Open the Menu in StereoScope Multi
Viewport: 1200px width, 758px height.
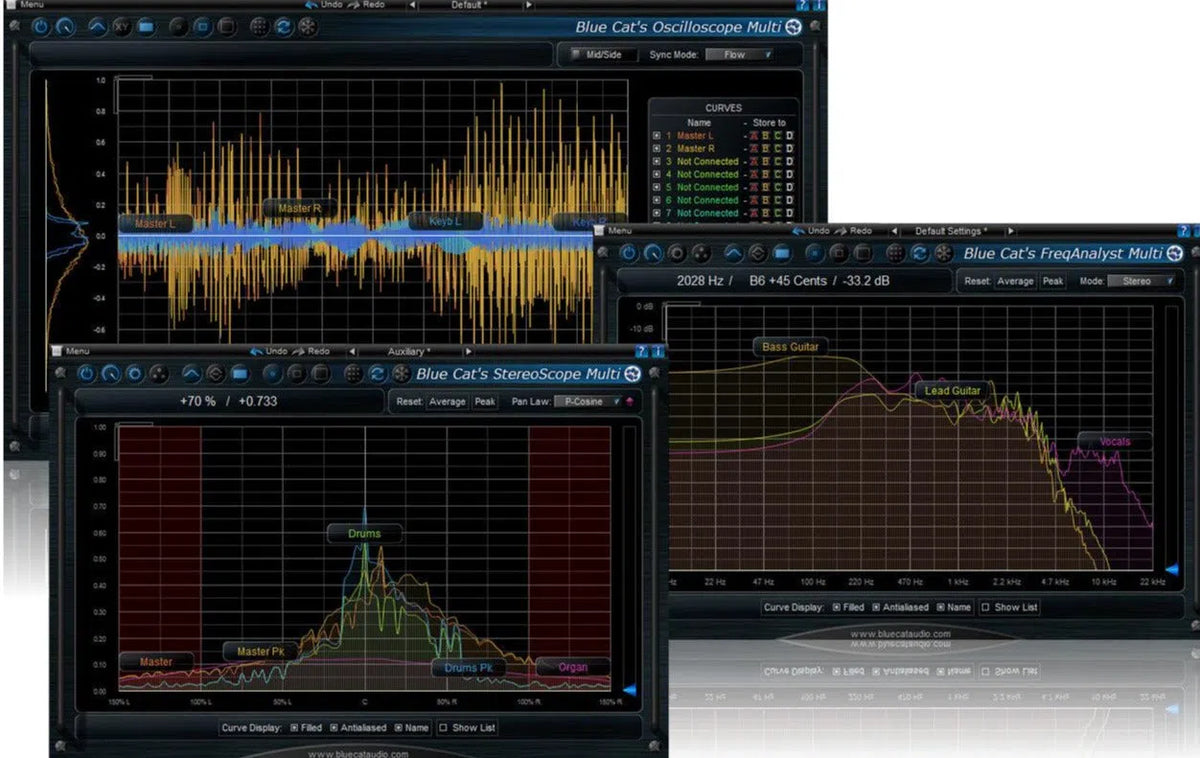78,351
